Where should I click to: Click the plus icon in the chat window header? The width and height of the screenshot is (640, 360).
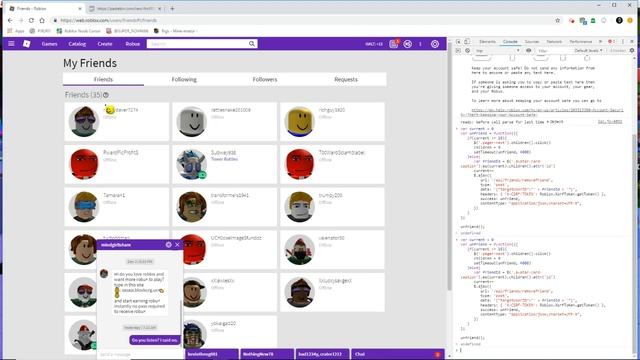tap(169, 245)
